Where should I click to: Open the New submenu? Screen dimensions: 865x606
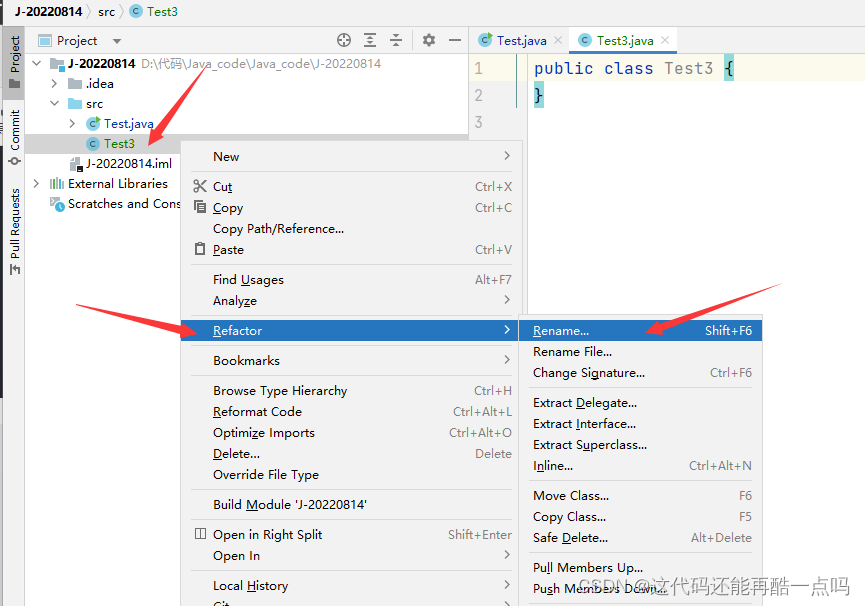point(351,157)
